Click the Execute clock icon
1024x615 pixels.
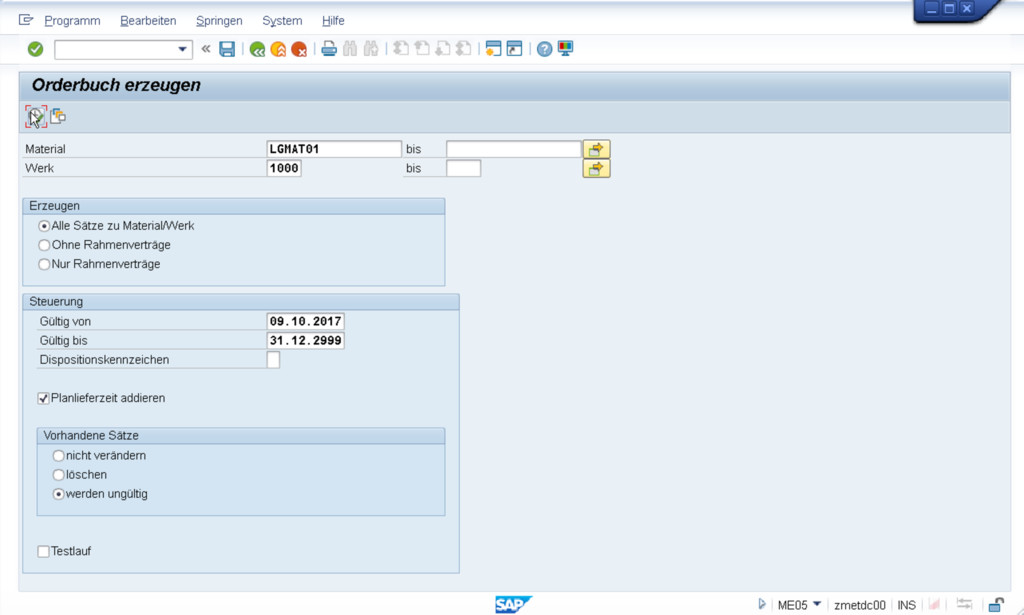tap(36, 117)
